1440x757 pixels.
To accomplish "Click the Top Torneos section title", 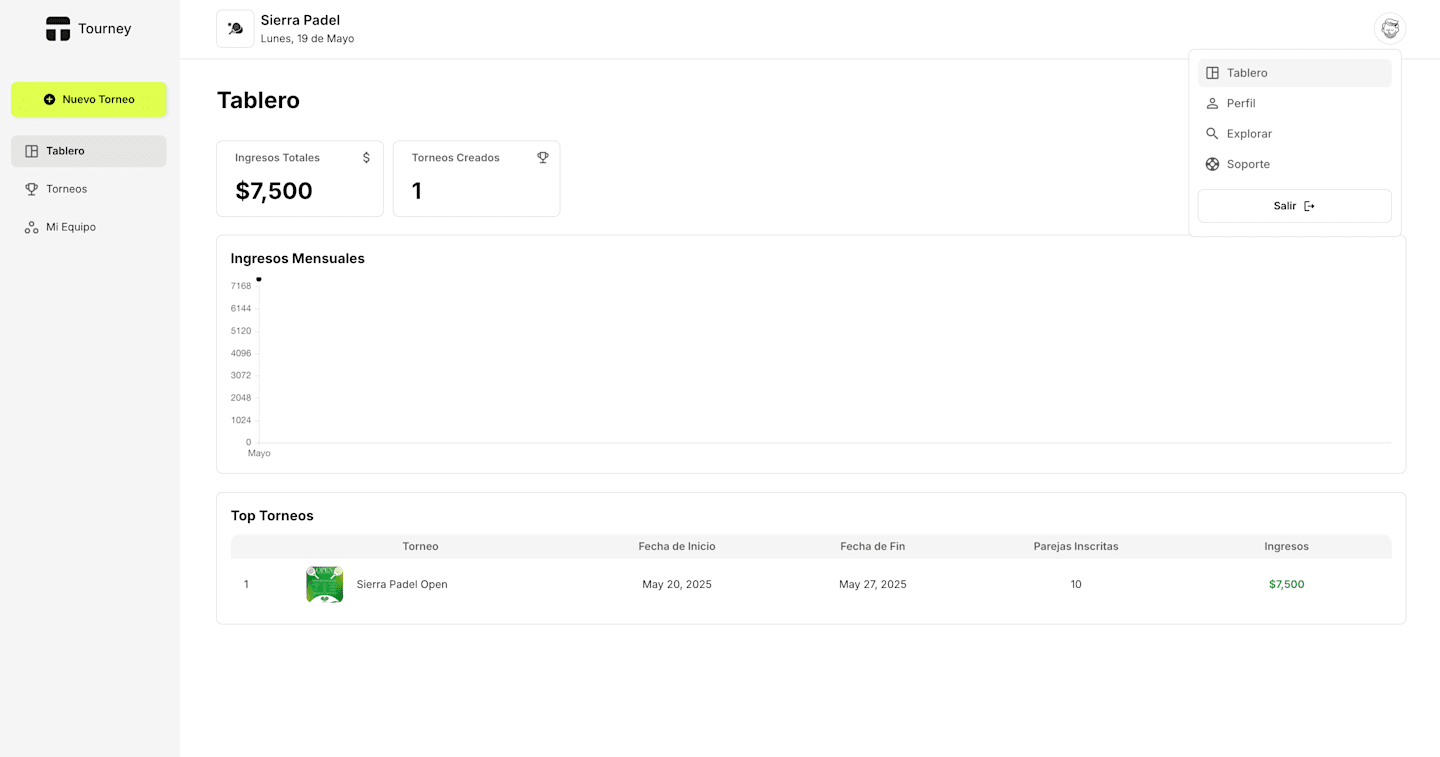I will [x=272, y=516].
